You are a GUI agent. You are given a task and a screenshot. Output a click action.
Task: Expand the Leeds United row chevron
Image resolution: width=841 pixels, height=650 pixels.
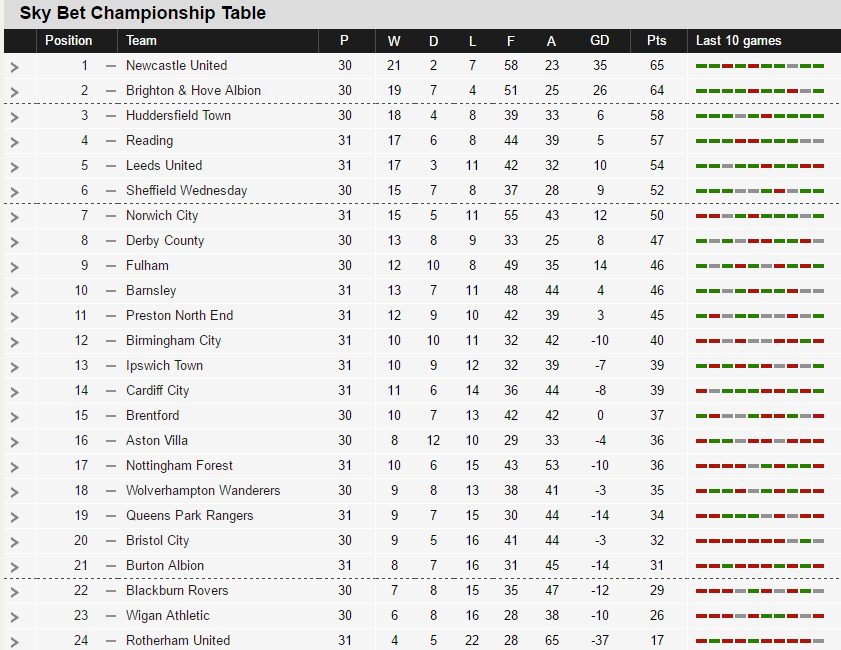point(15,167)
